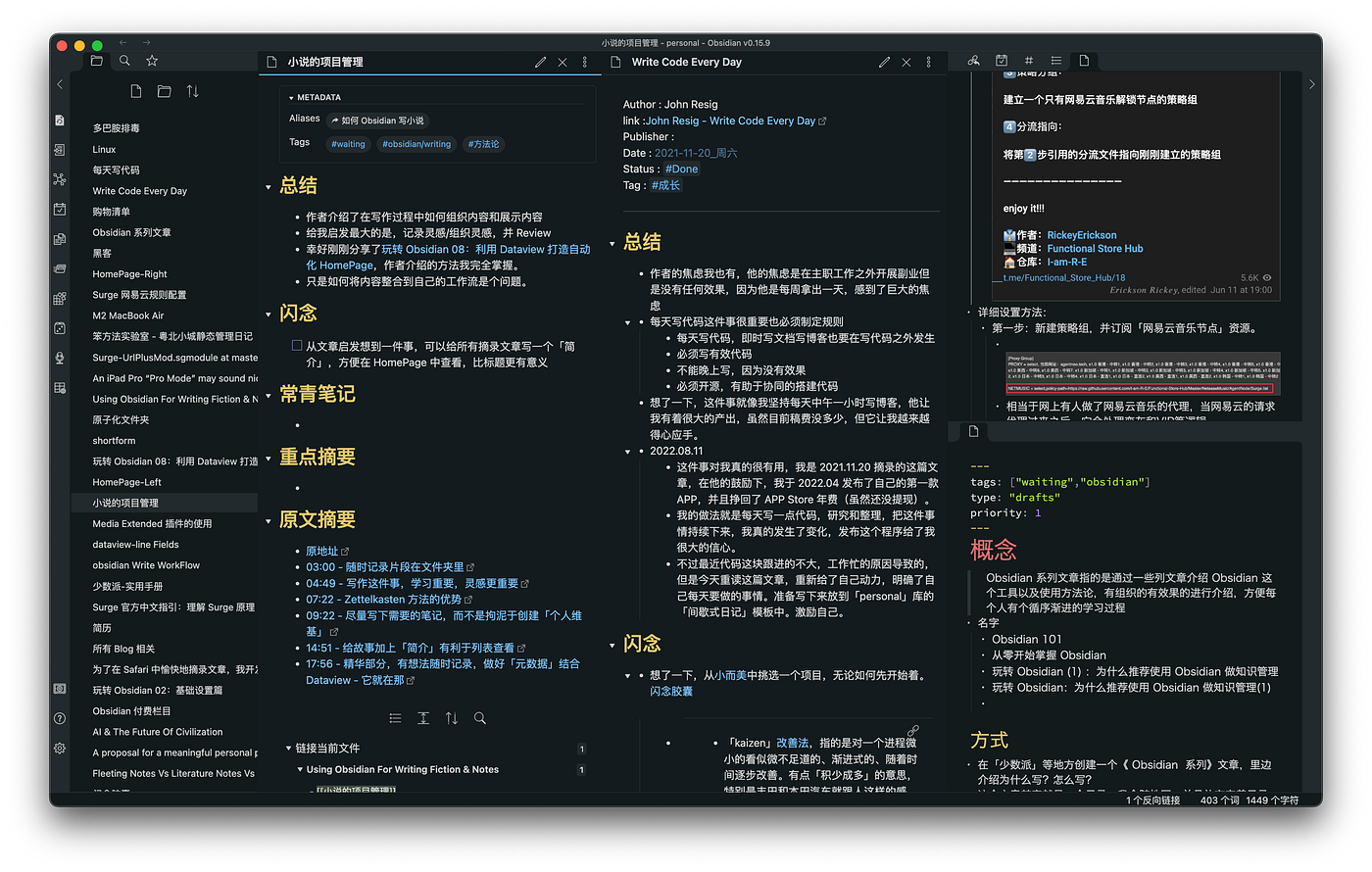Open the 如何 Obsidian 写小说 alias
This screenshot has height=872, width=1372.
point(377,121)
